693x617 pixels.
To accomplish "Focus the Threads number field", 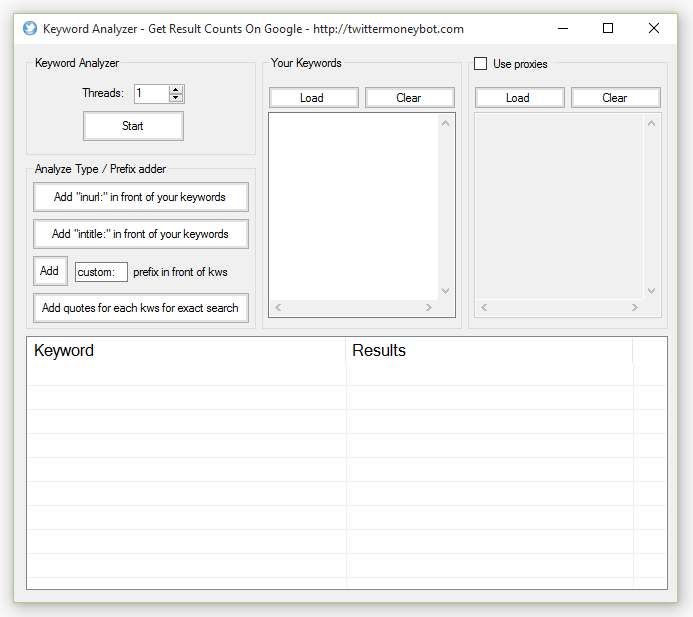I will click(152, 94).
